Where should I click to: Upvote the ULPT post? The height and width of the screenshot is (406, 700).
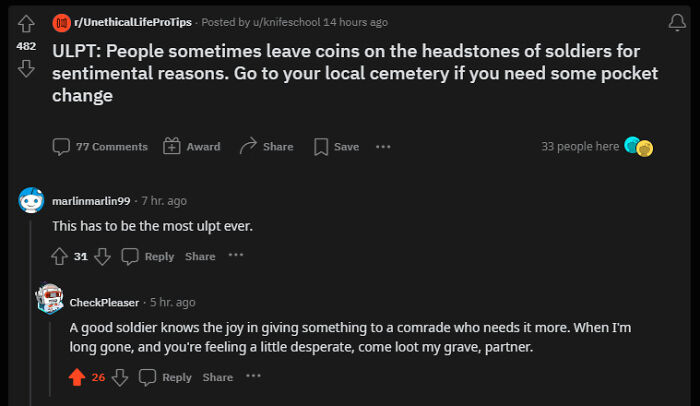click(x=27, y=22)
